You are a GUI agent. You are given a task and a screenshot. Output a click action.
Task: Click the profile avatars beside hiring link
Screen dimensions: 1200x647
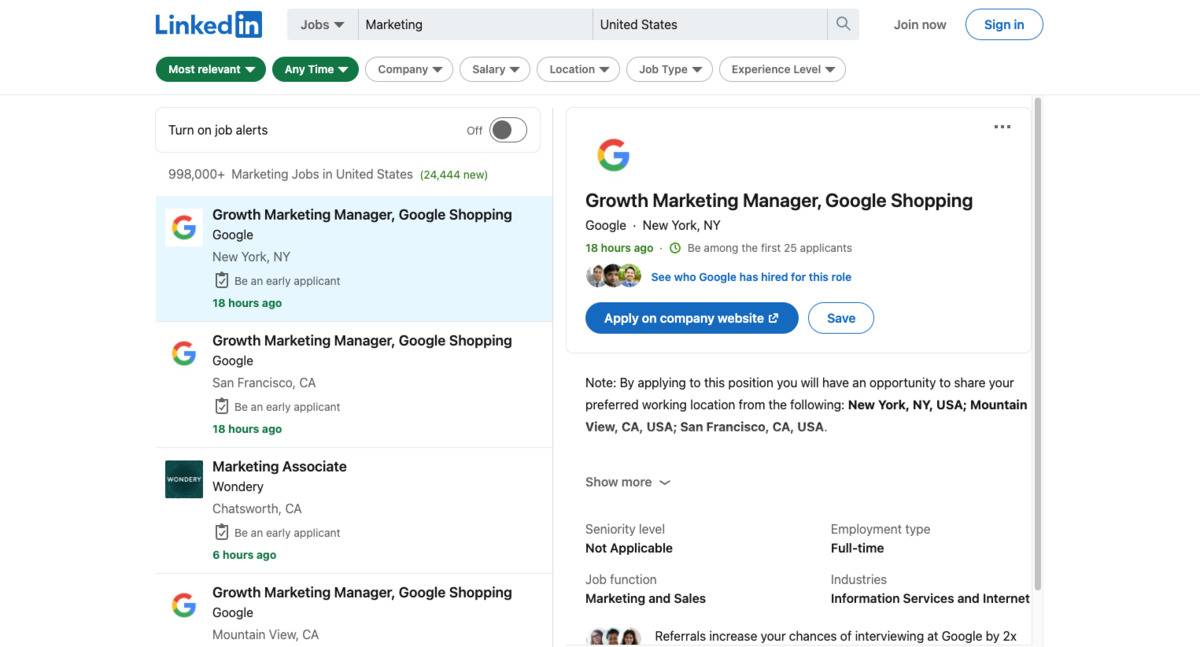[x=613, y=276]
